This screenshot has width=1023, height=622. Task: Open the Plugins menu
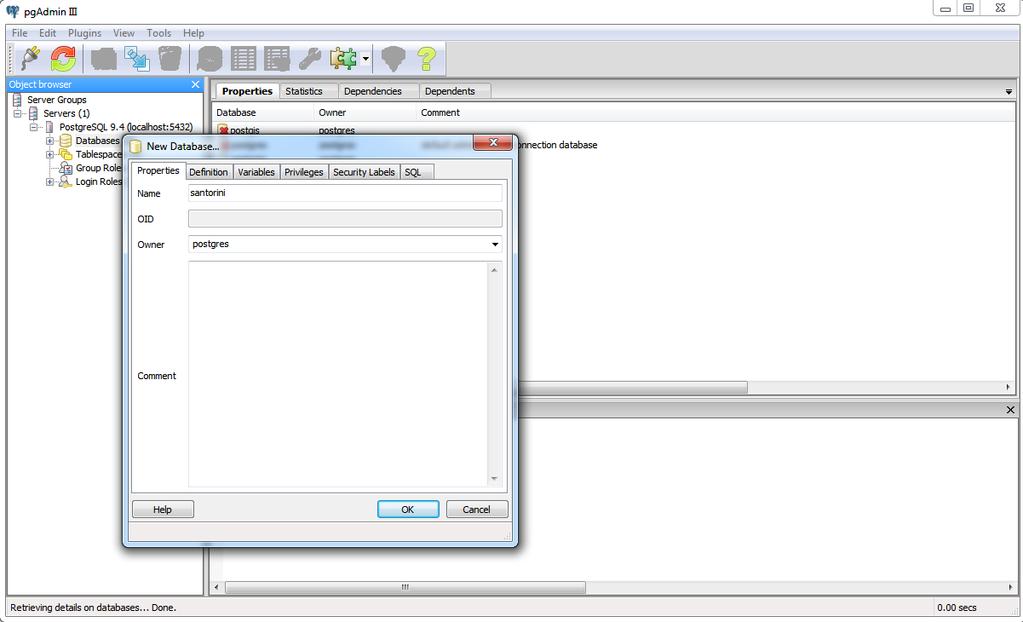click(85, 33)
